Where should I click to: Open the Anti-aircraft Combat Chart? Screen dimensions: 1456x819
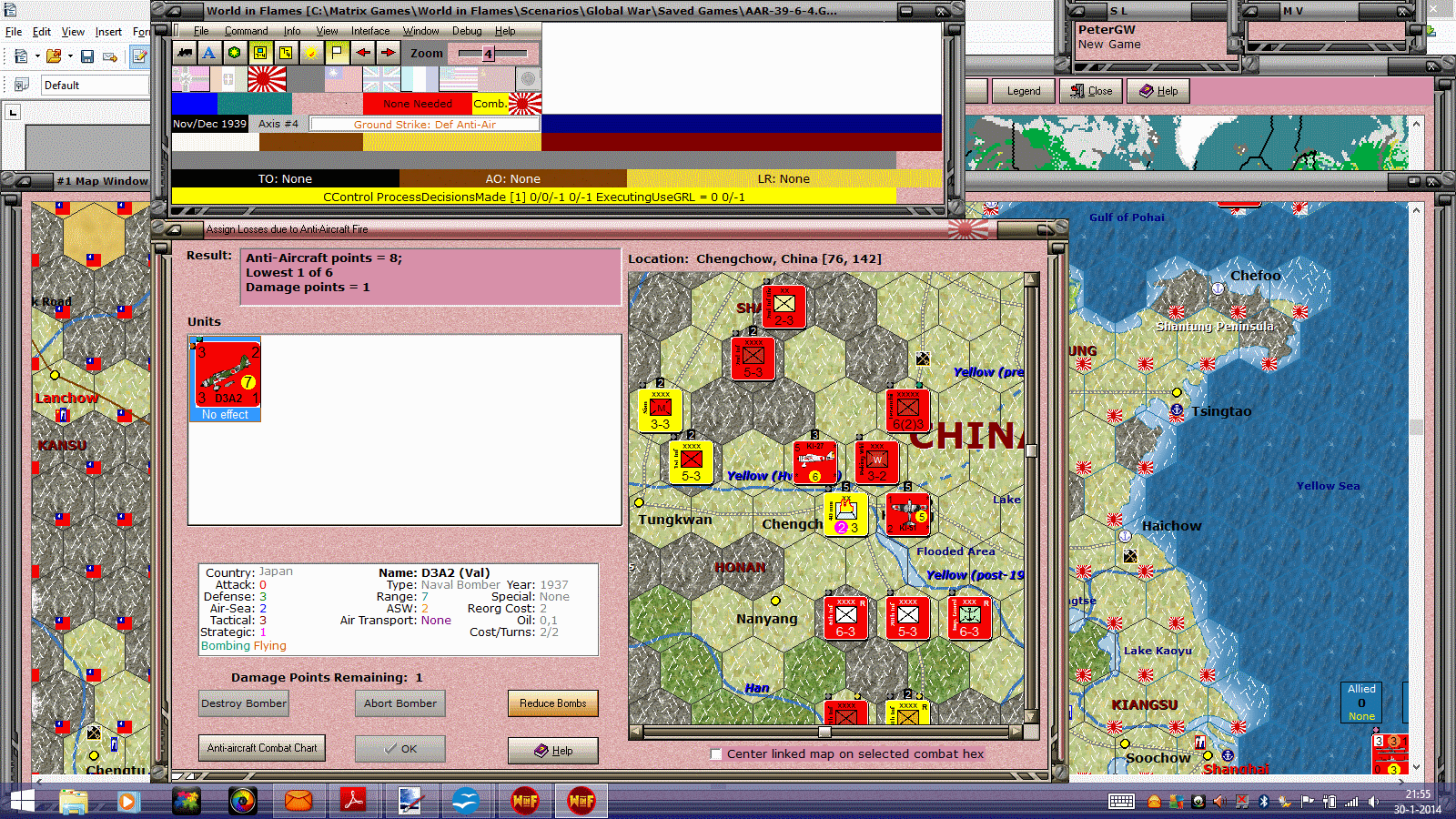262,748
